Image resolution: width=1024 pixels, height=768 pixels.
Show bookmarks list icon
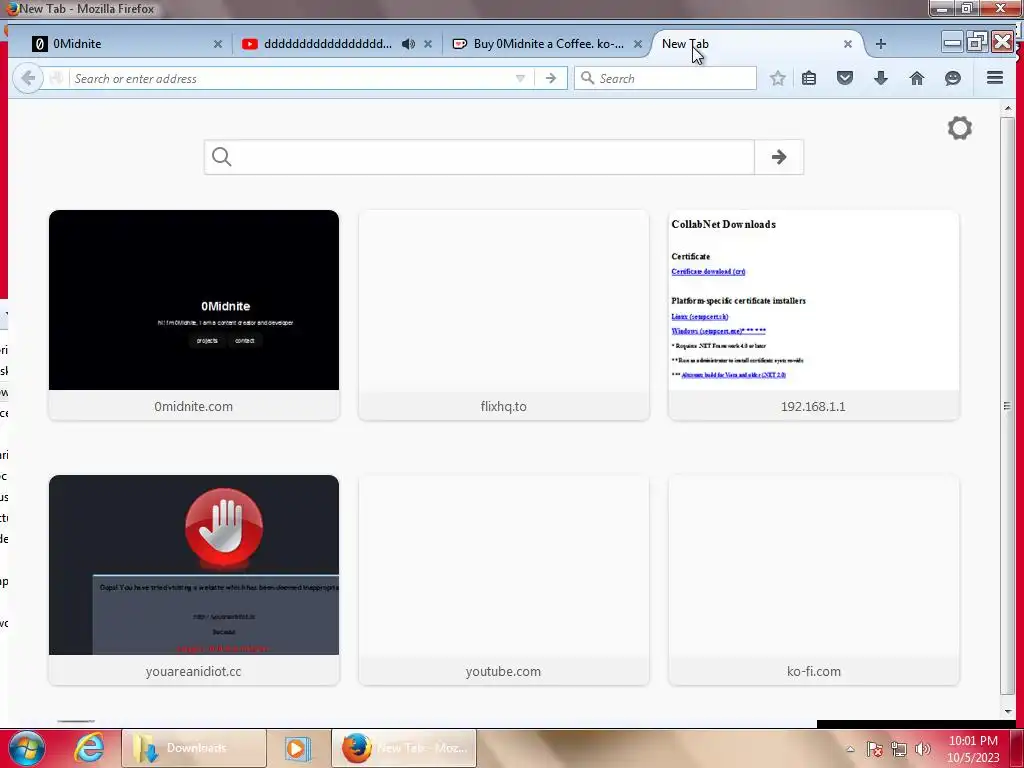click(808, 78)
